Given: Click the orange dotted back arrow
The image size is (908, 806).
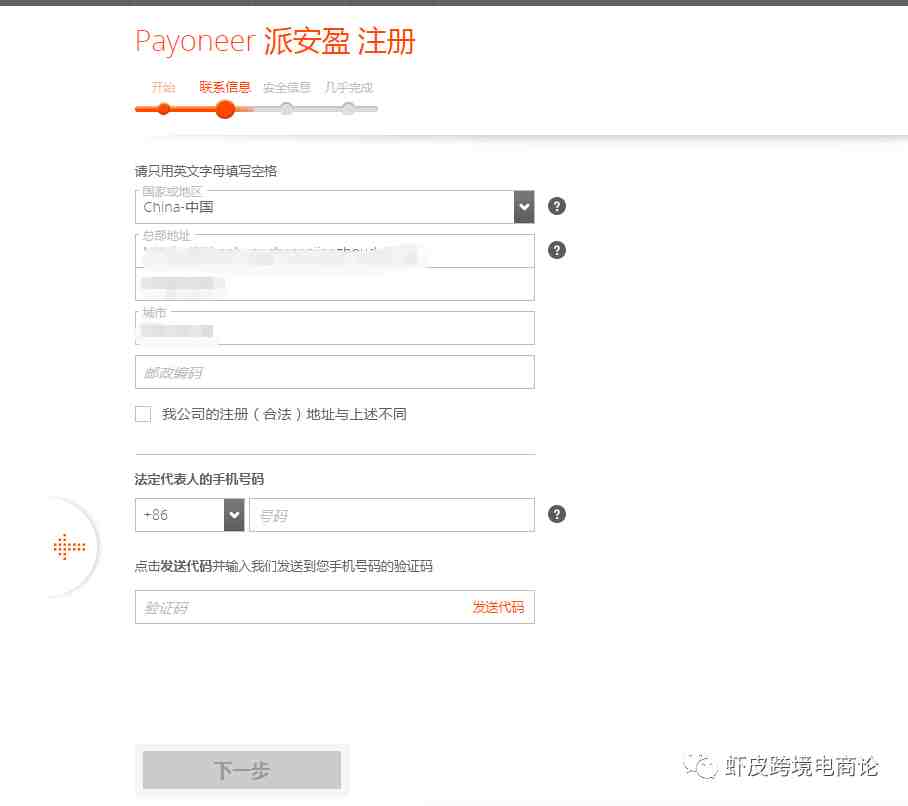Looking at the screenshot, I should (x=69, y=547).
